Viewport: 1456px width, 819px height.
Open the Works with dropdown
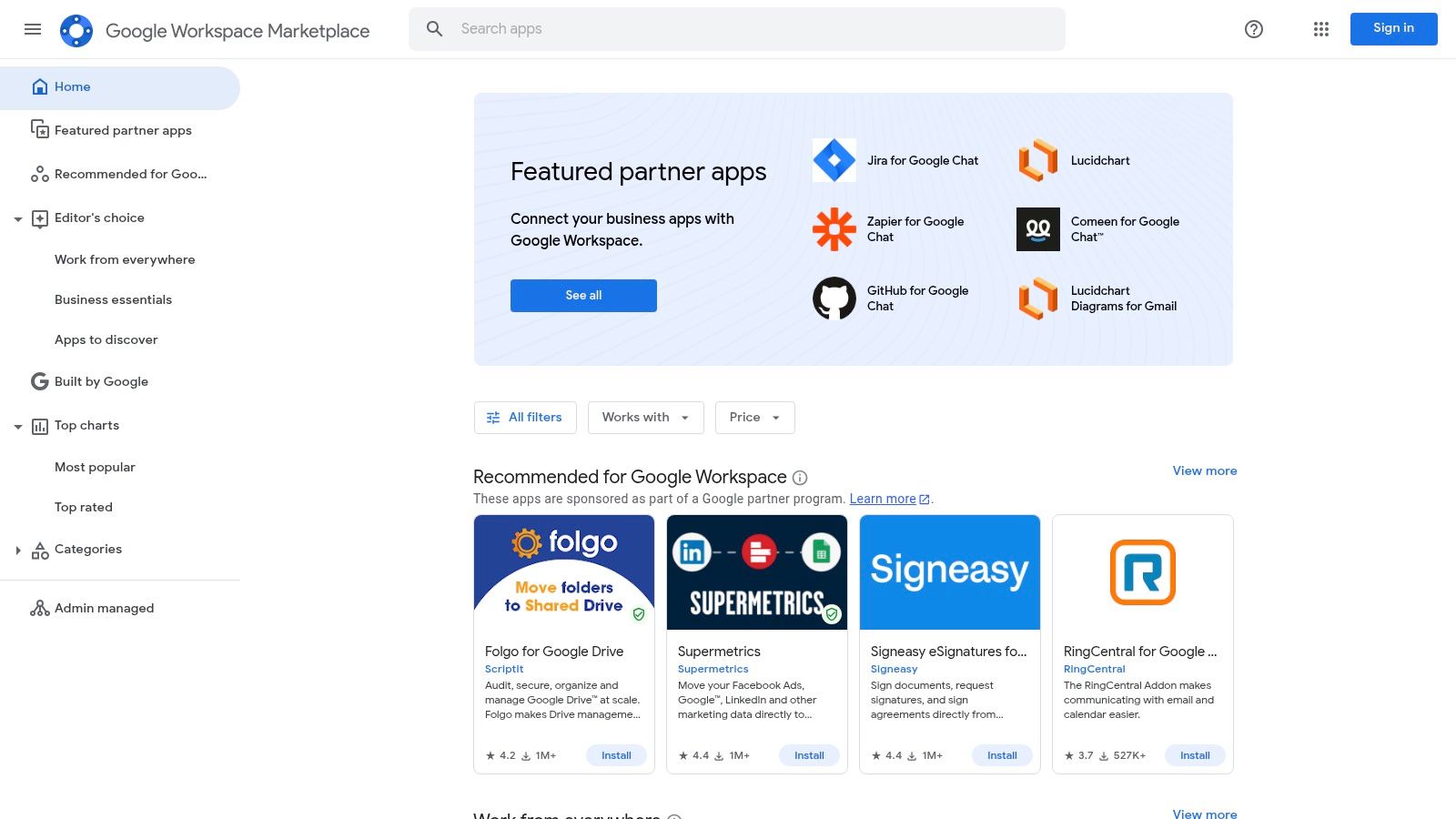click(645, 418)
